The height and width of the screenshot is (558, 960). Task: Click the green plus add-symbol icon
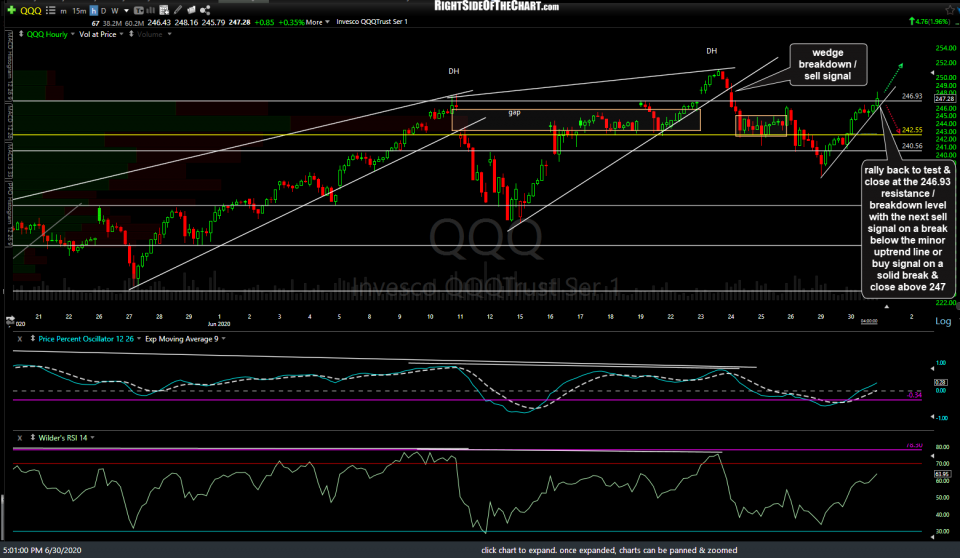point(12,10)
